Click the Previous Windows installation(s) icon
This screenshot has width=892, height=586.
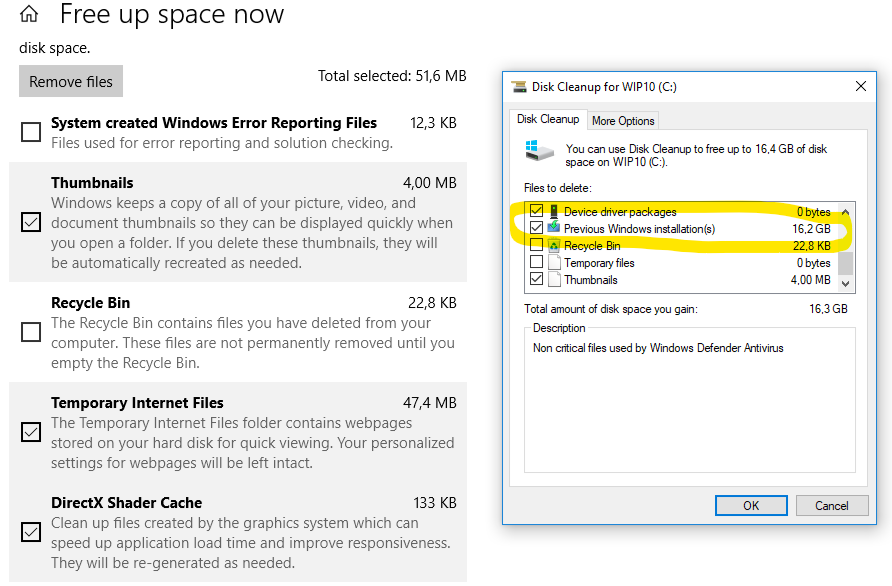[x=554, y=228]
